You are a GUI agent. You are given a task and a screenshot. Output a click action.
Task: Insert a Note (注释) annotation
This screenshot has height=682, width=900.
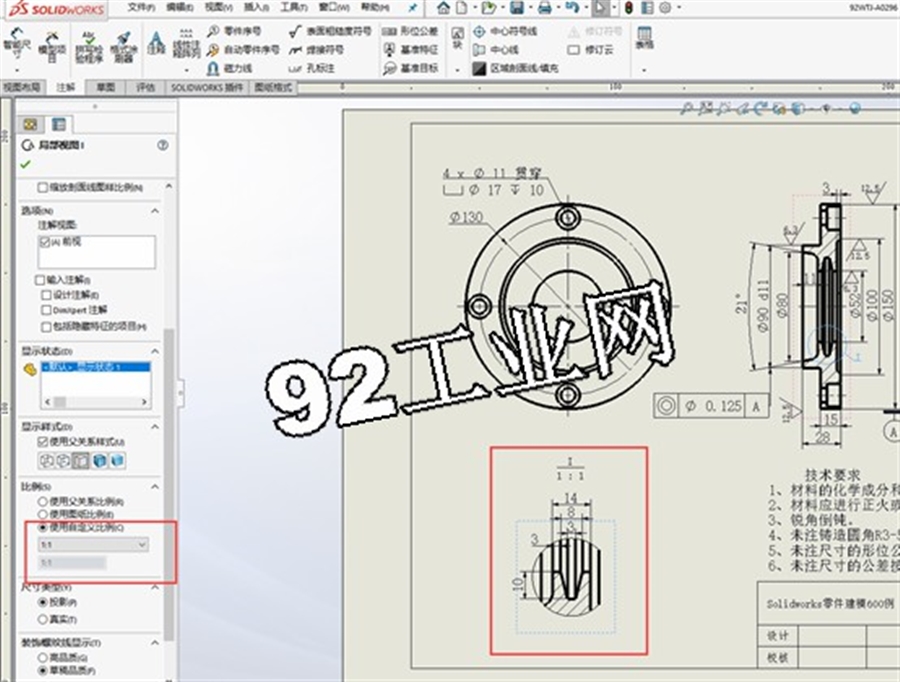156,44
